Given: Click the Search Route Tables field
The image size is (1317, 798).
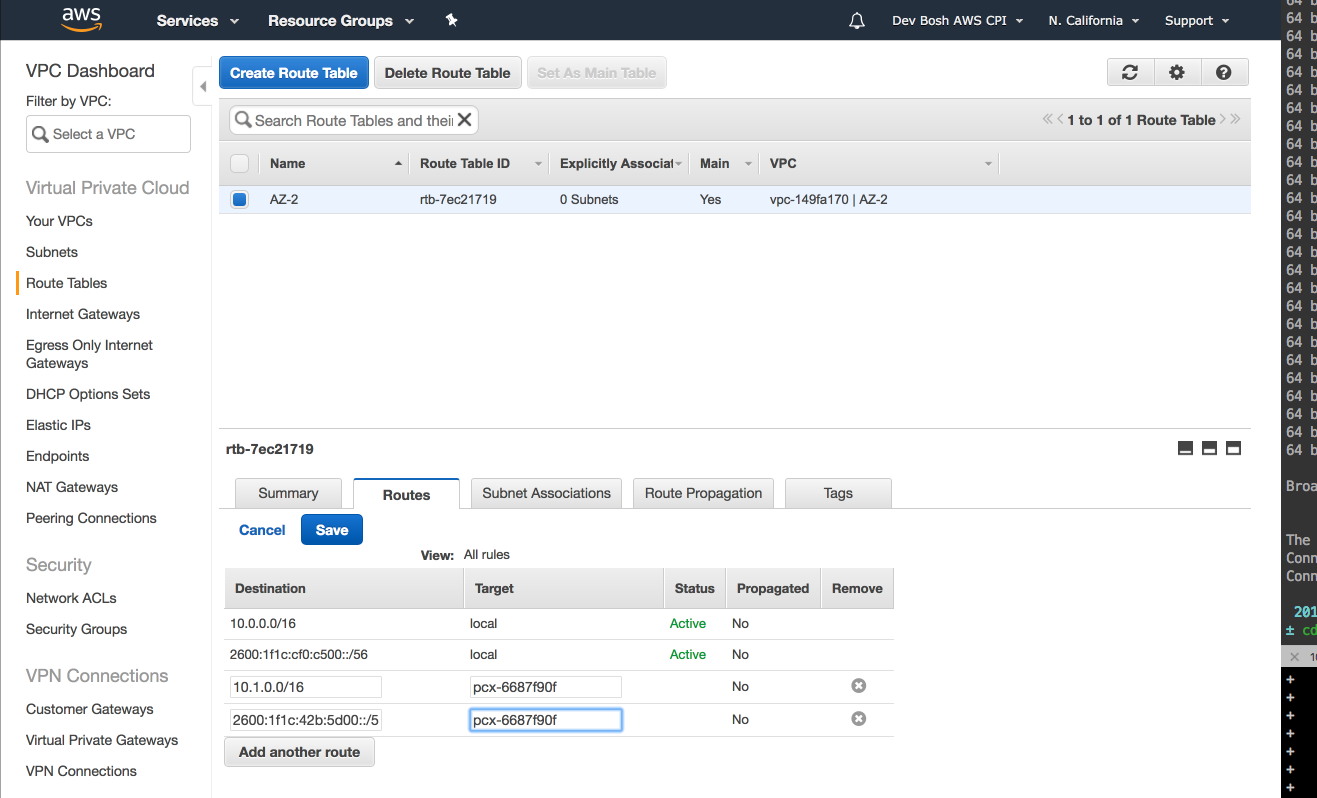Looking at the screenshot, I should click(x=353, y=120).
